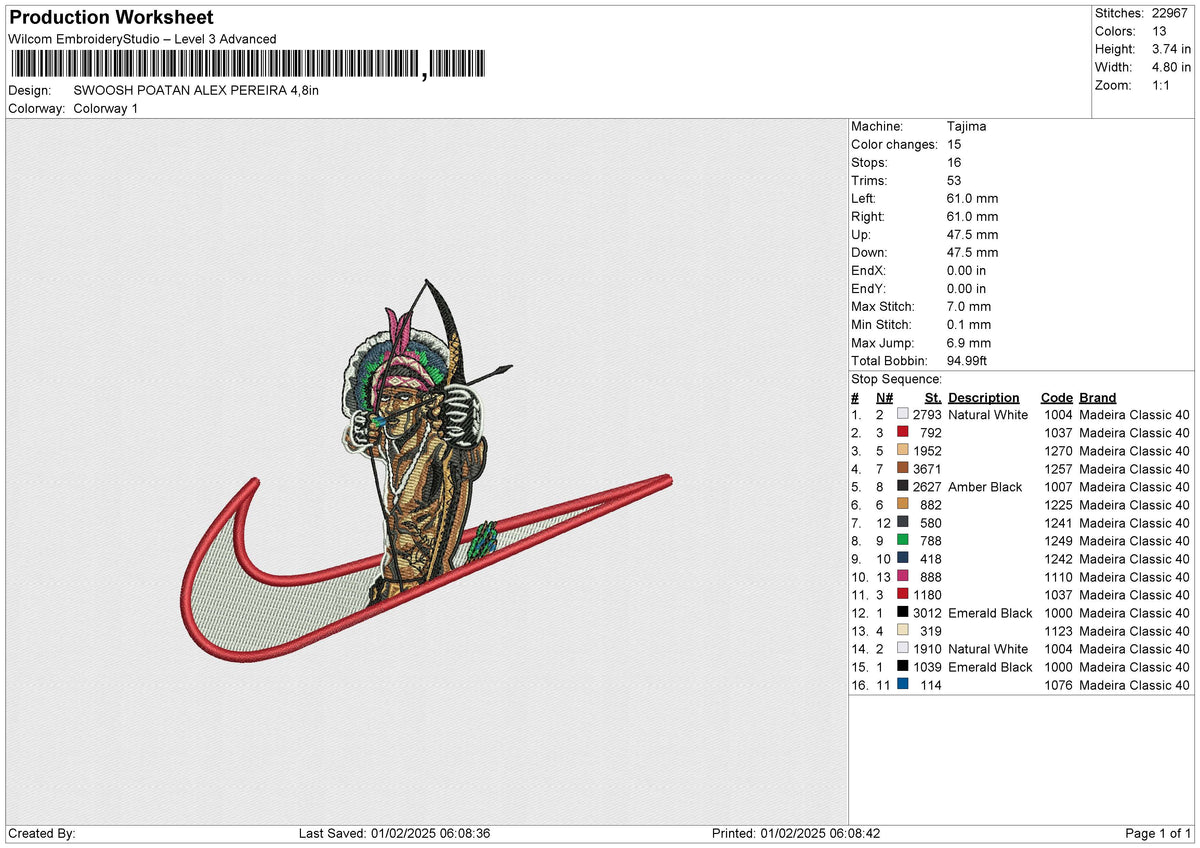Click the Machine value 'Tajima'
The image size is (1200, 848).
[967, 127]
